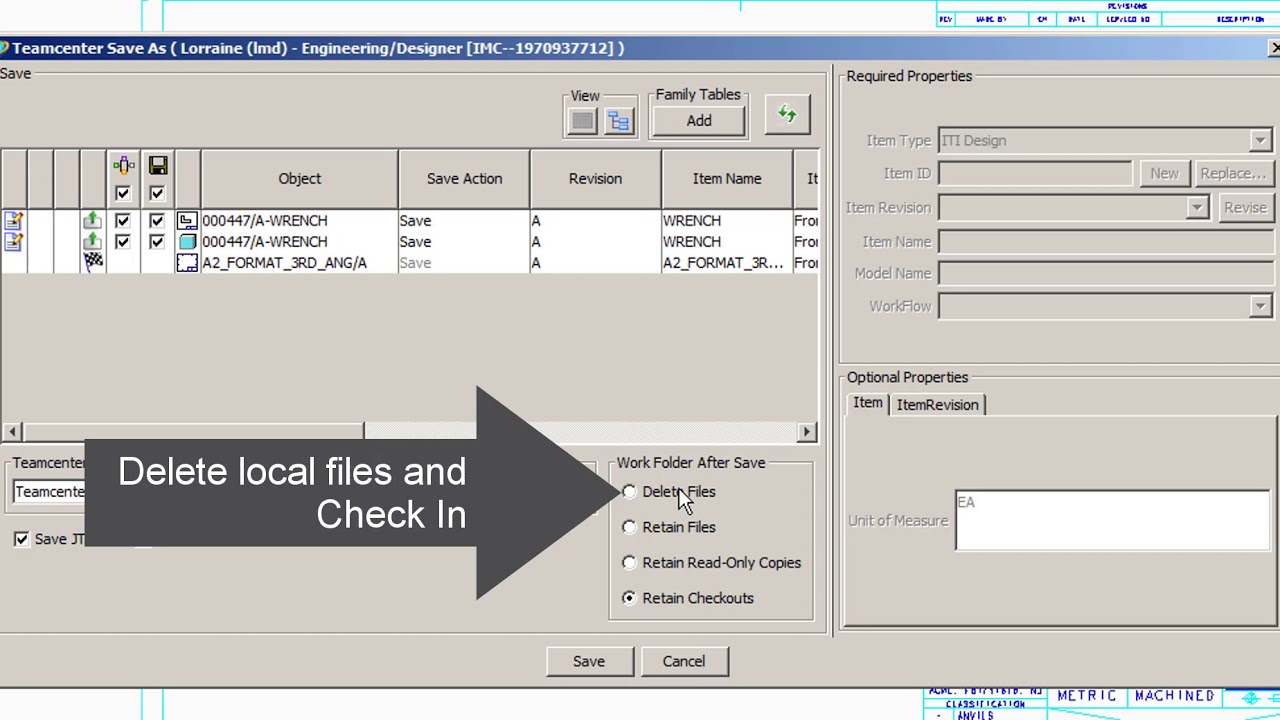Click the Unit of Measure text box

[x=1112, y=520]
